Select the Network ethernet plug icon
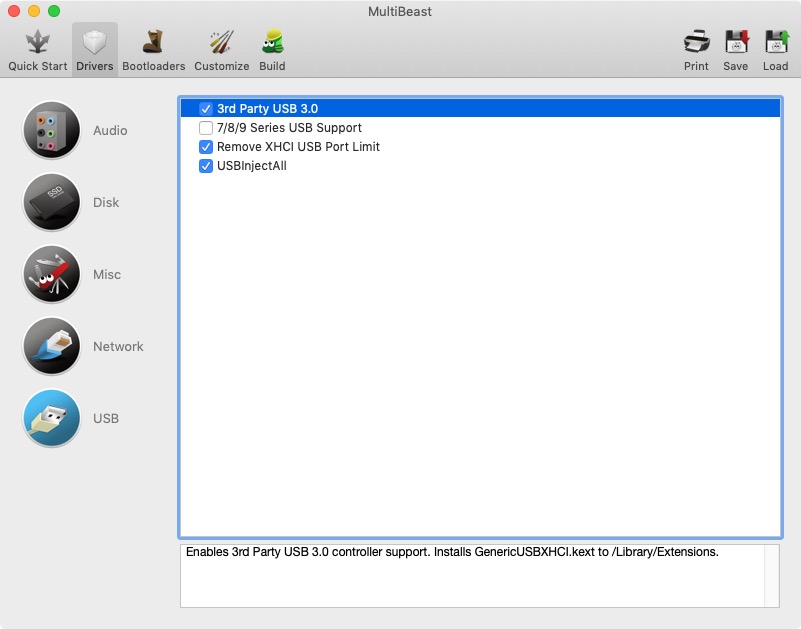 [52, 346]
